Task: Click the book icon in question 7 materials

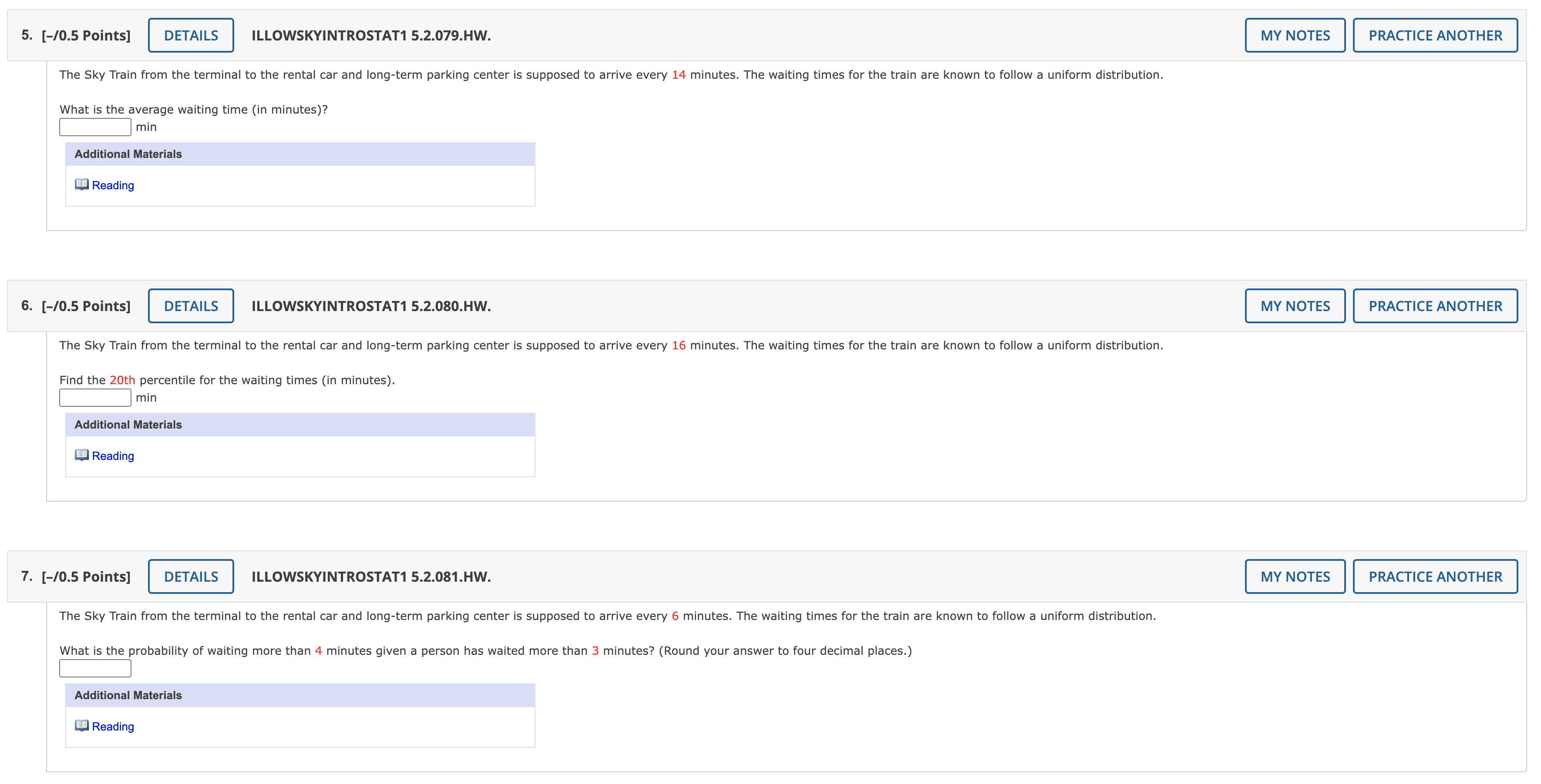Action: click(81, 725)
